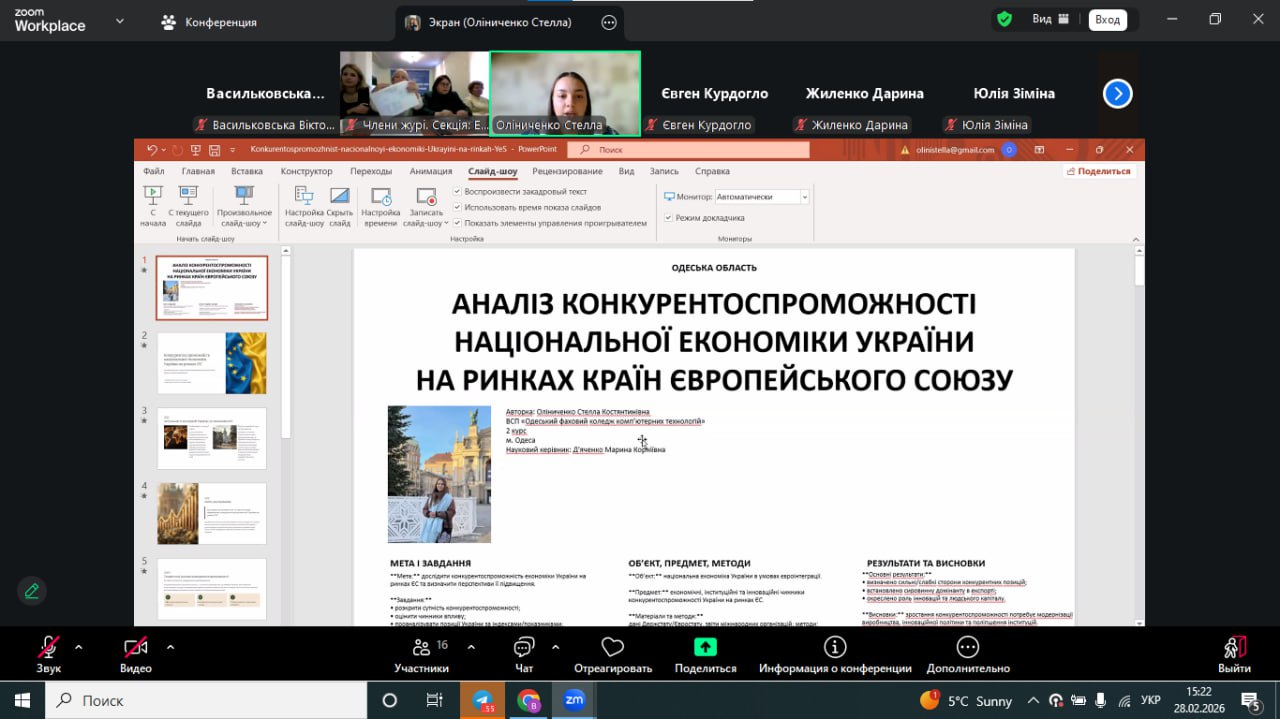Start camera using the Видео icon
The height and width of the screenshot is (719, 1280).
click(x=135, y=648)
